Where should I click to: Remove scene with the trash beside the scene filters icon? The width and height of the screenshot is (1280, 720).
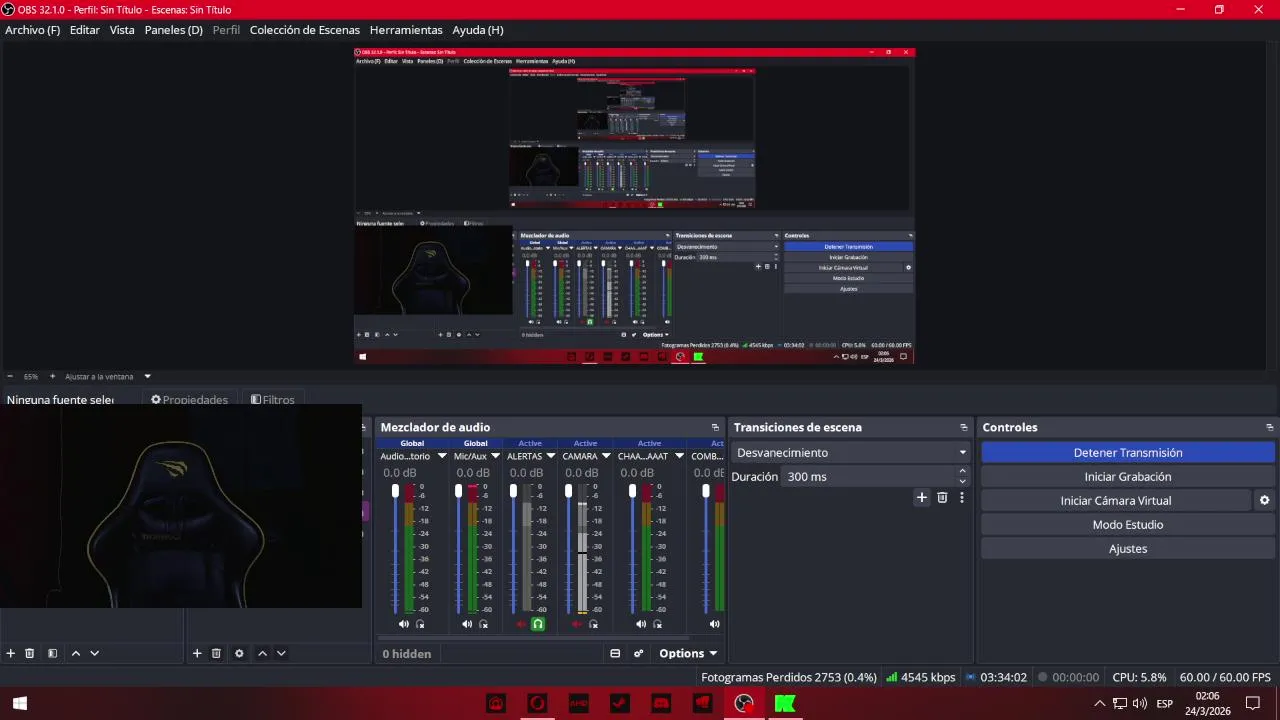(x=30, y=653)
